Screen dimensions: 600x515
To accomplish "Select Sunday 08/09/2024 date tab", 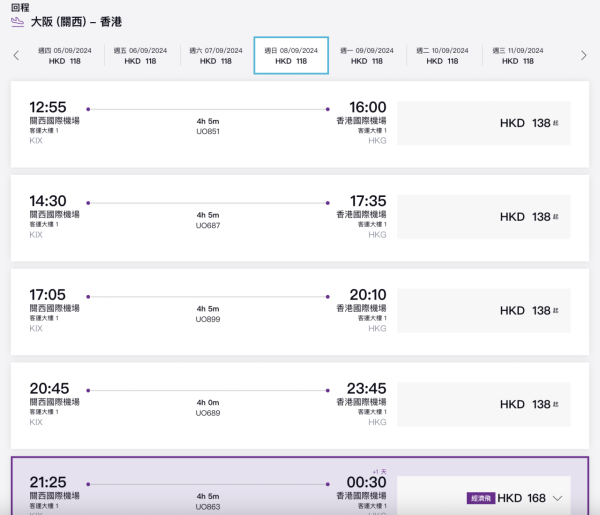I will (x=291, y=55).
